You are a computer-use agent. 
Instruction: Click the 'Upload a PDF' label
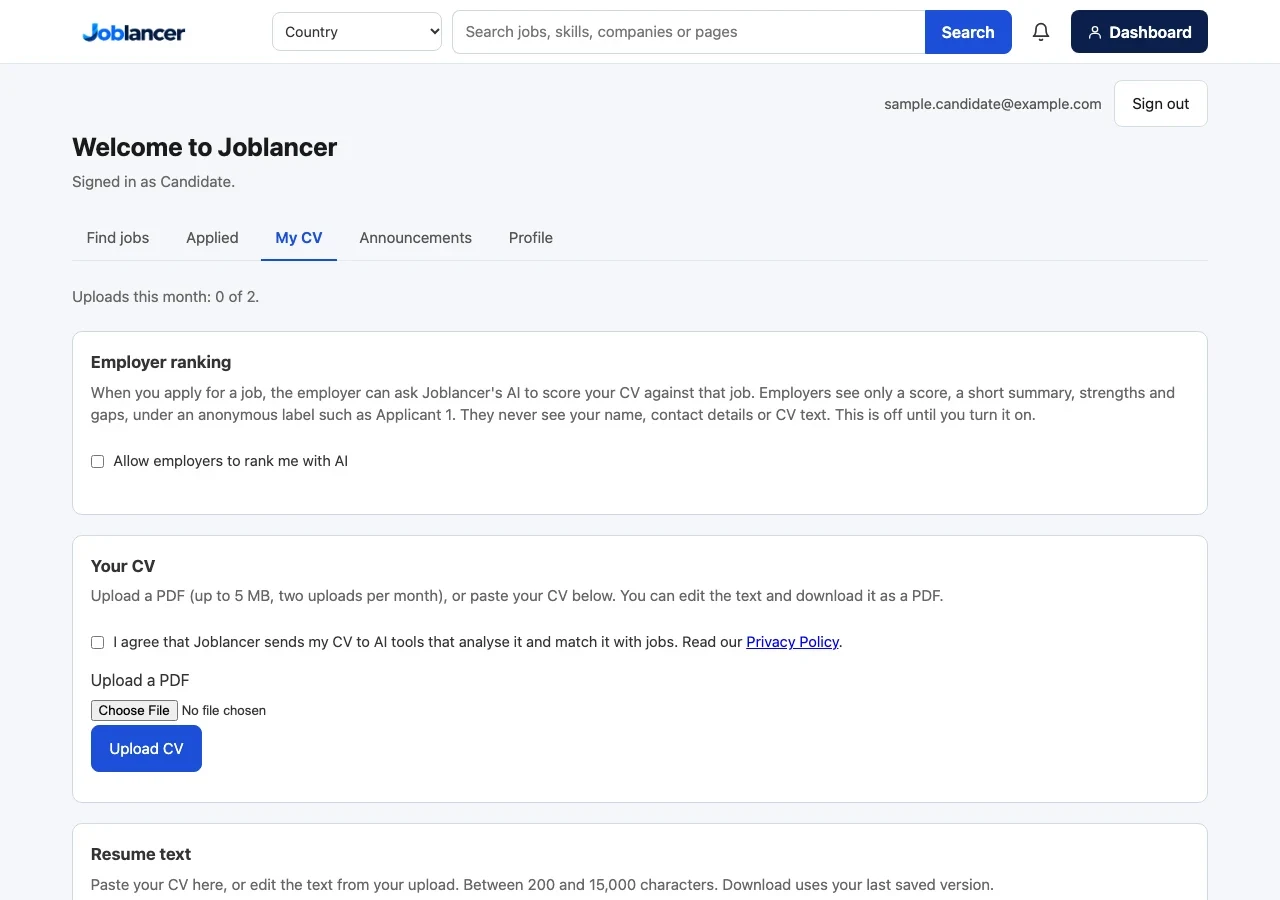click(140, 680)
